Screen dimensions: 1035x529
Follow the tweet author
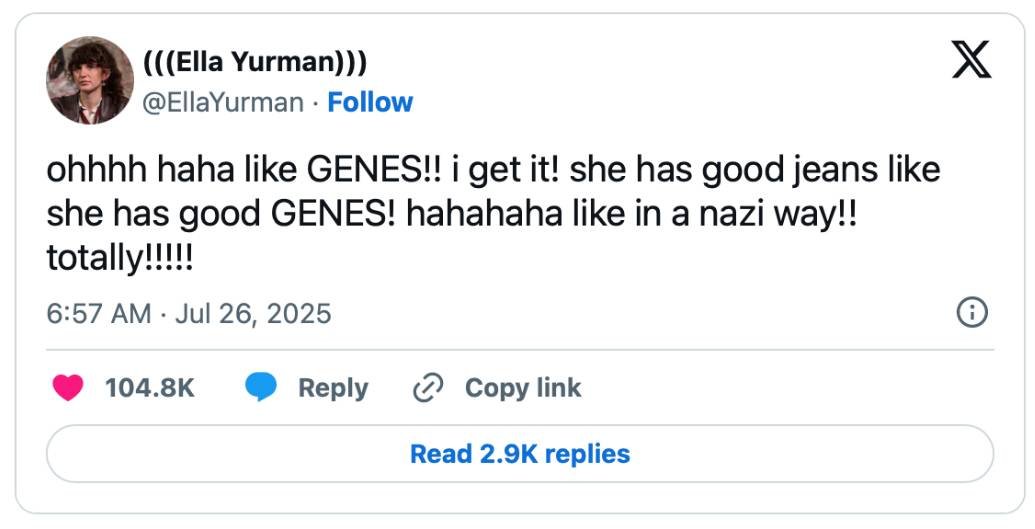coord(370,102)
